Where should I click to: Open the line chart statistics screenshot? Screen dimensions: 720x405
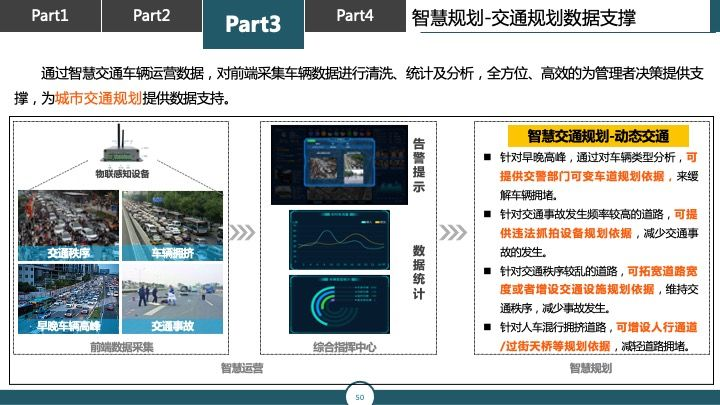click(339, 240)
